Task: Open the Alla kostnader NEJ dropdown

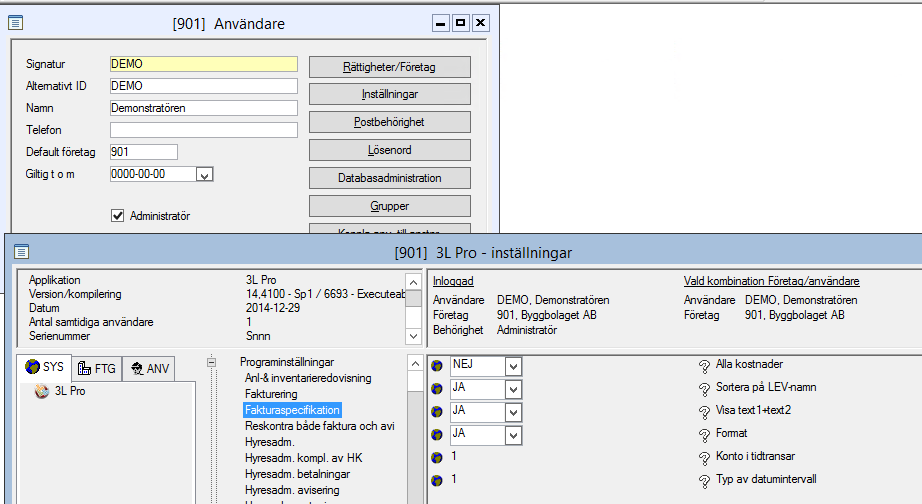Action: [513, 366]
